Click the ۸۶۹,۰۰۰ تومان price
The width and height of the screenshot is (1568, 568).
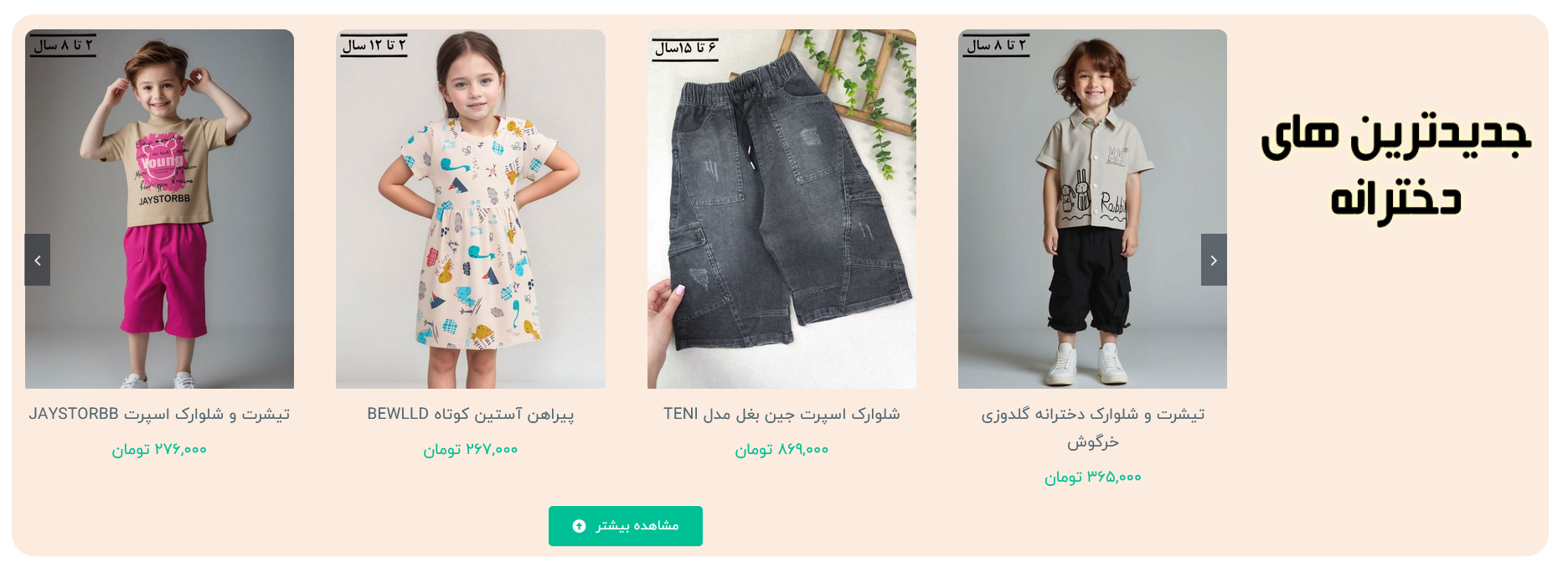781,450
